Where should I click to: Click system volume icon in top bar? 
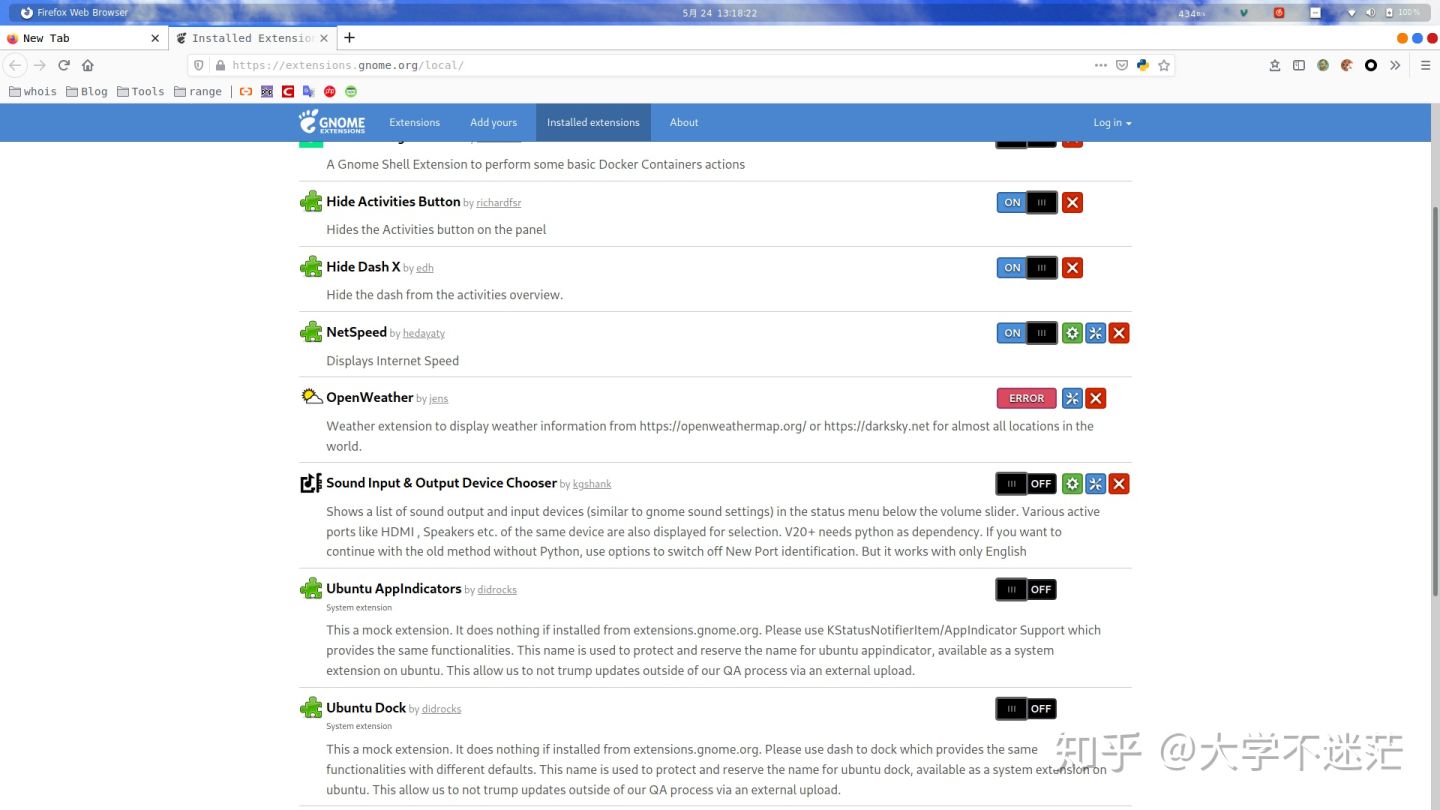pyautogui.click(x=1370, y=13)
